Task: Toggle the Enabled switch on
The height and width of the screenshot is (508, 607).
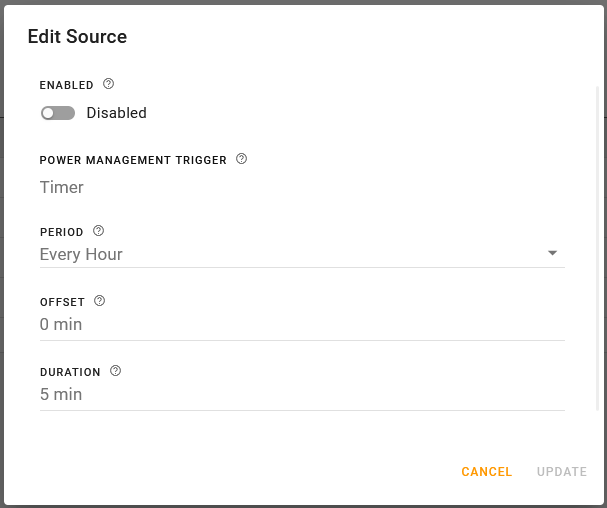Action: (x=58, y=113)
